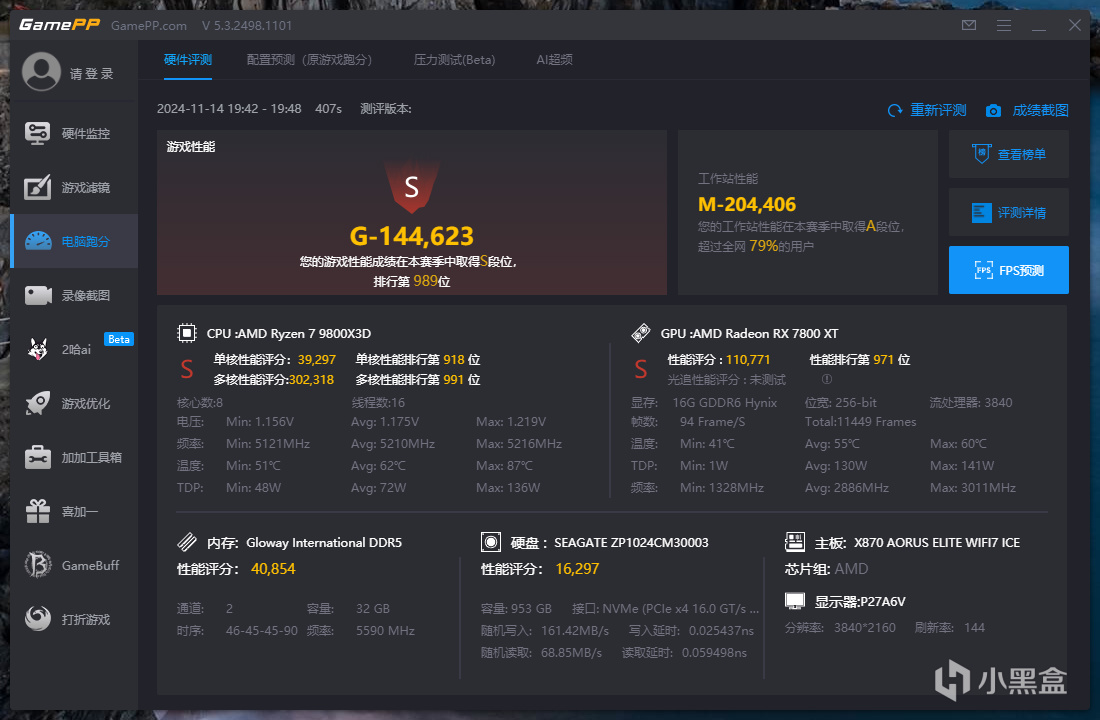Screen dimensions: 1100x720
Task: Open the 硬件监控 hardware monitor icon
Action: [37, 133]
